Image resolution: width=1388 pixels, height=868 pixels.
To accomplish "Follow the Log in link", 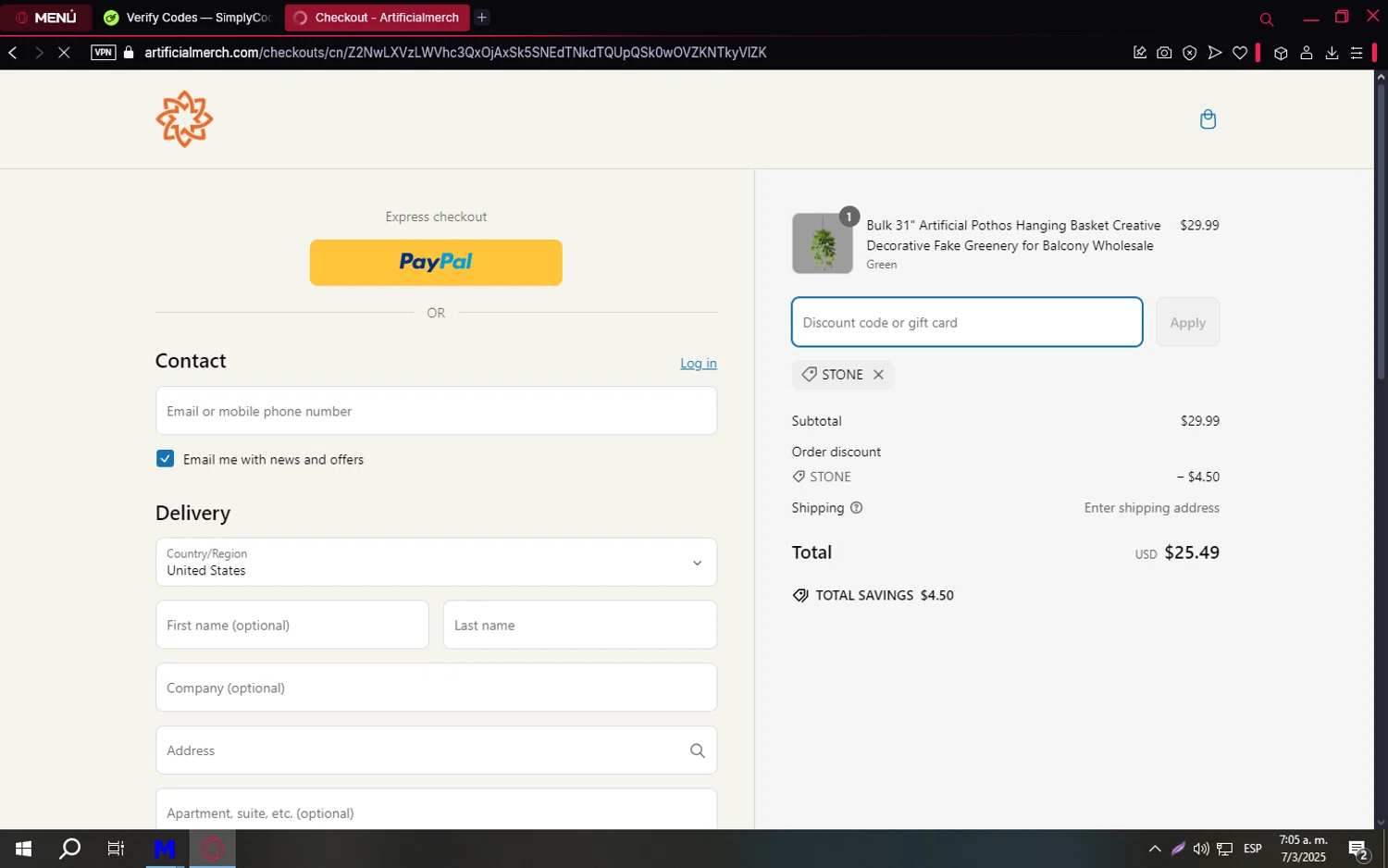I will [699, 364].
